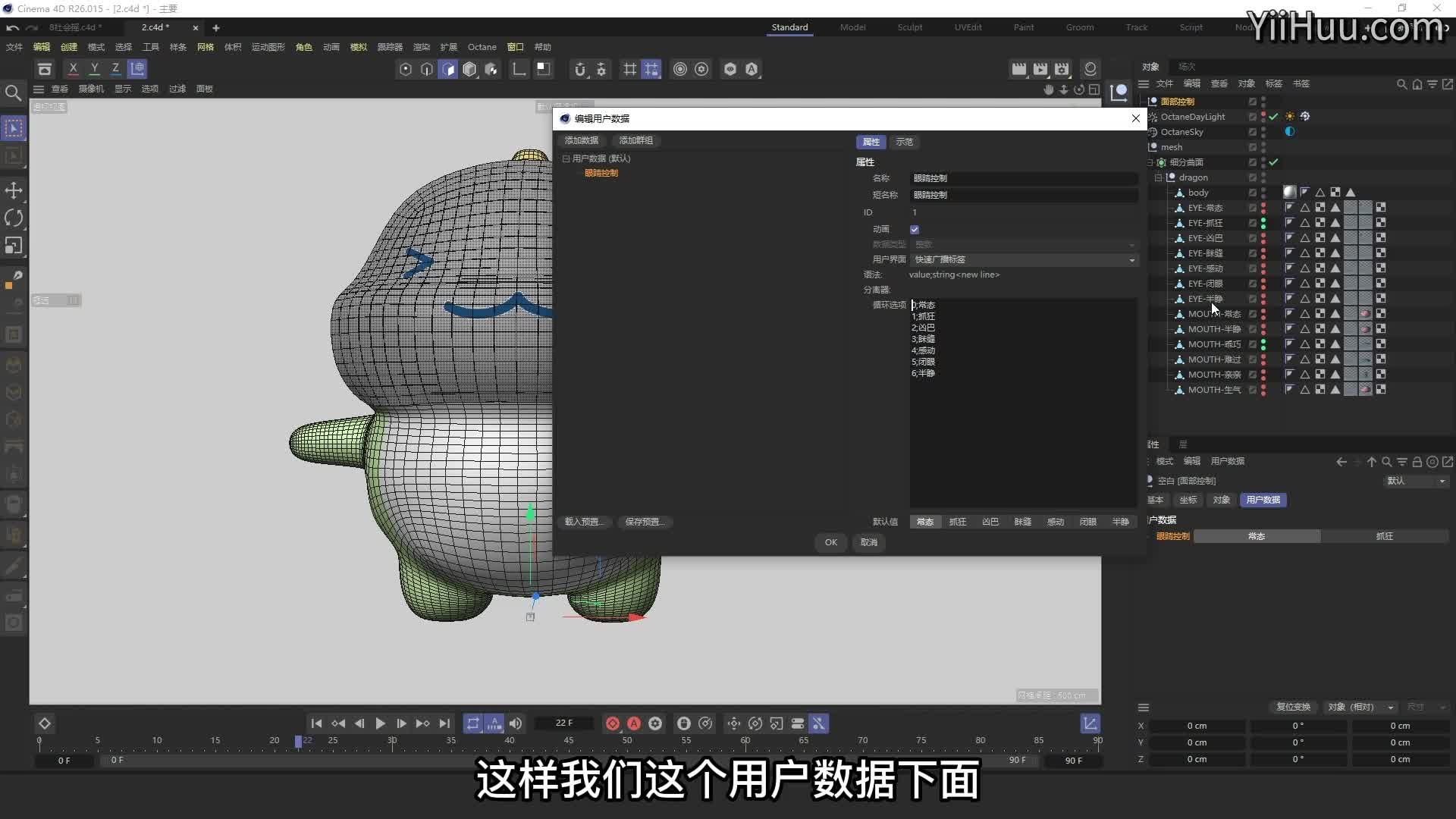Toggle visibility dots for mesh object
The image size is (1456, 819).
pos(1263,147)
